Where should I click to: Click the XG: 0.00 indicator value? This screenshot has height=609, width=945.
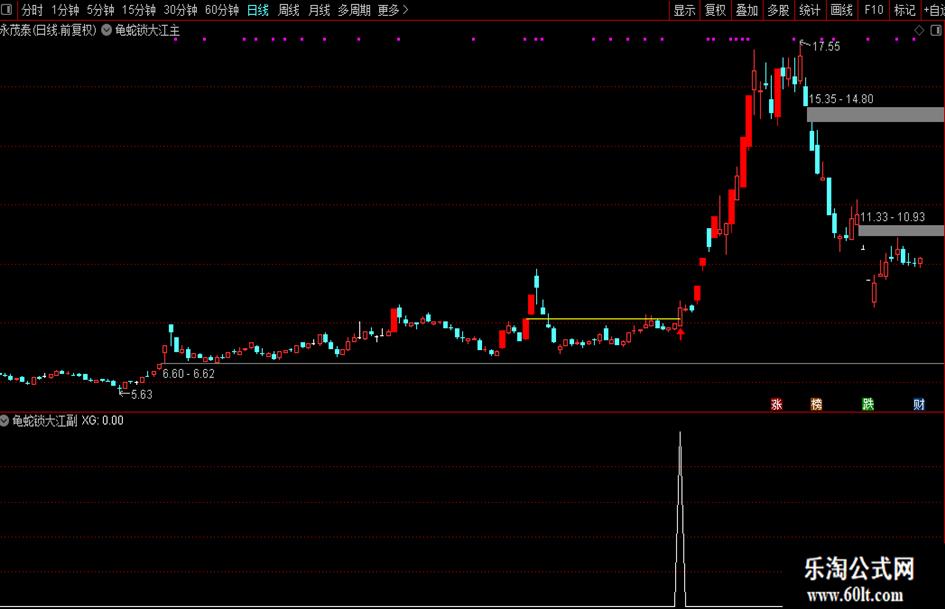(102, 420)
